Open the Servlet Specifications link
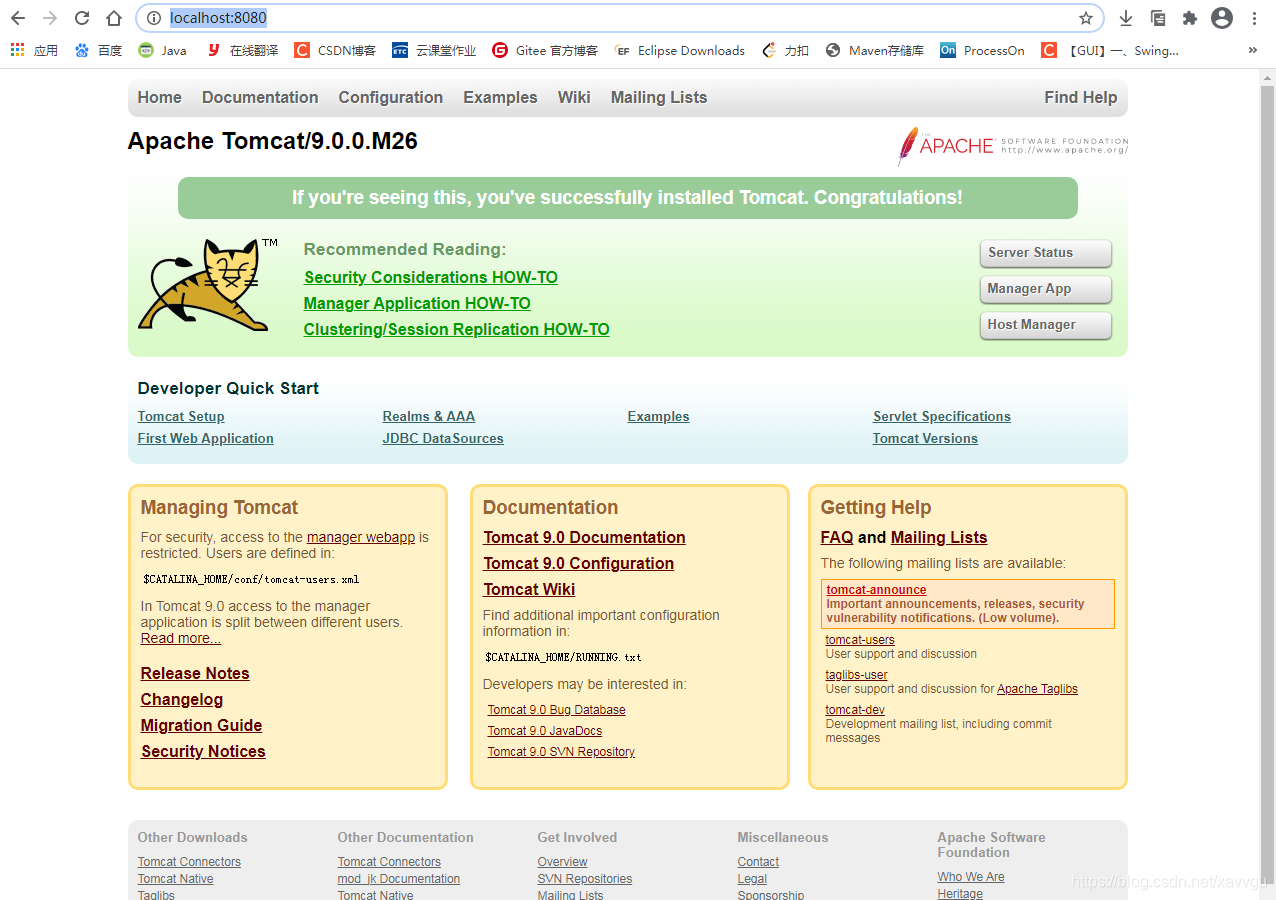Screen dimensions: 1276x900 pyautogui.click(x=942, y=416)
